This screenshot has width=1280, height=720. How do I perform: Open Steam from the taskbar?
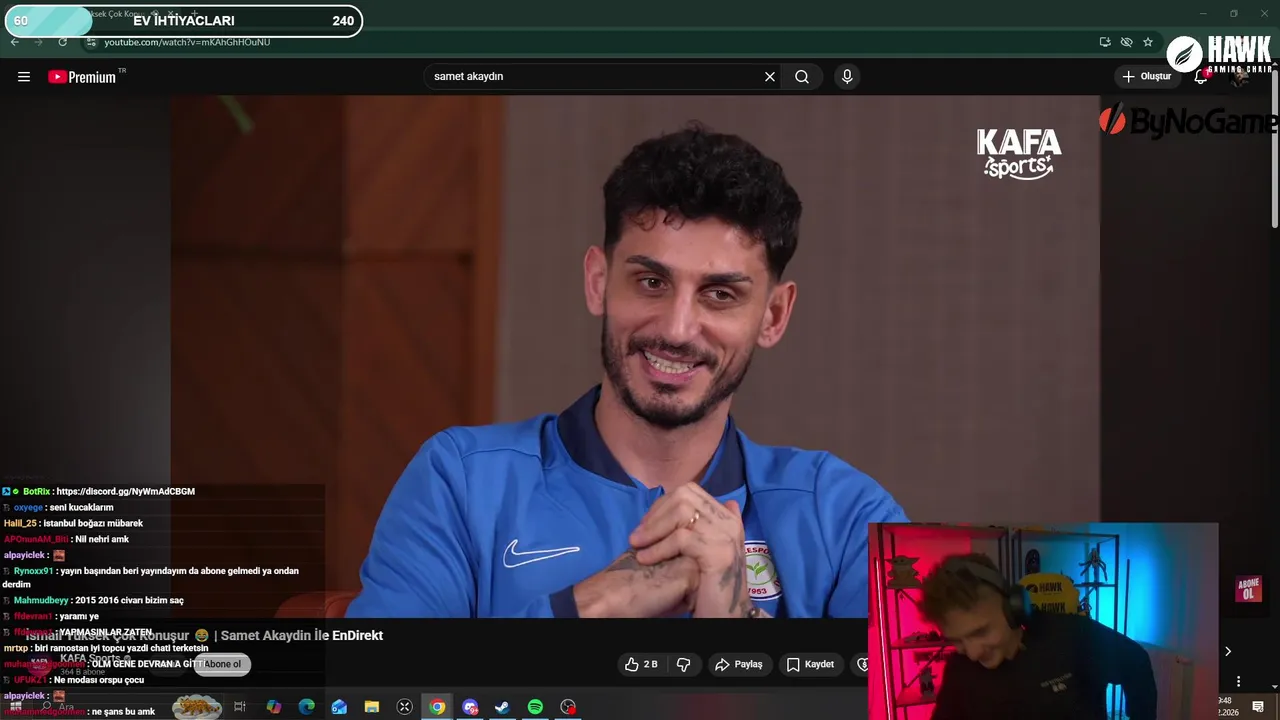(x=503, y=707)
